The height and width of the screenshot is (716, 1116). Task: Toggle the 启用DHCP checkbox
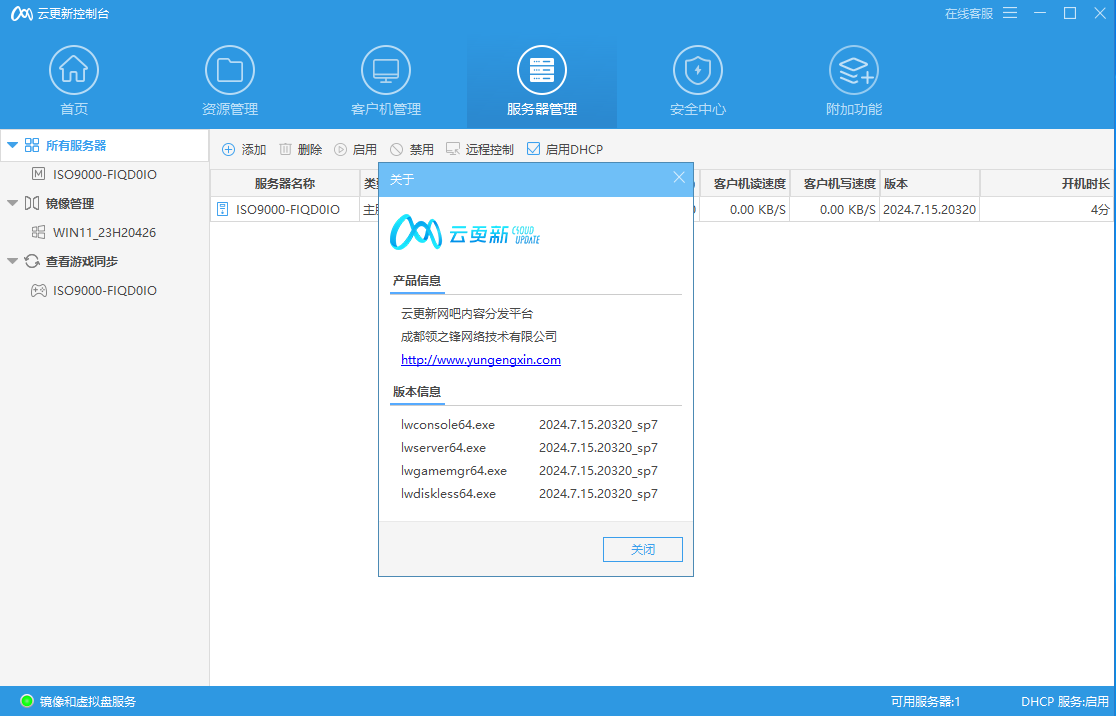click(x=533, y=149)
